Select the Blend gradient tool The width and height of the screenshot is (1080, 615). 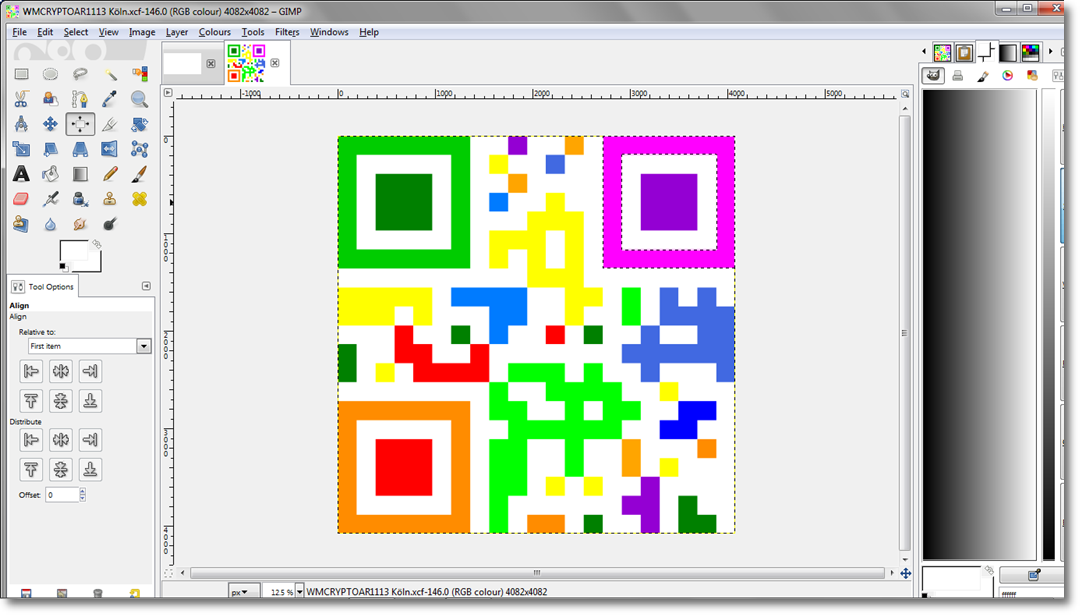pyautogui.click(x=80, y=174)
